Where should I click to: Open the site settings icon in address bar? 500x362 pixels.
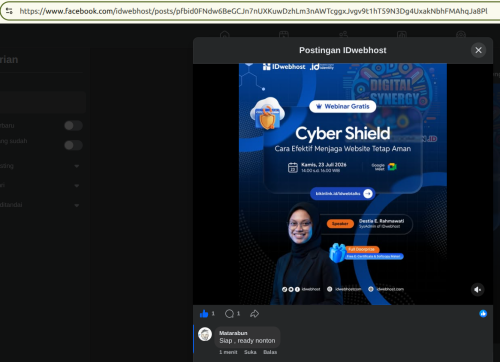pos(9,11)
